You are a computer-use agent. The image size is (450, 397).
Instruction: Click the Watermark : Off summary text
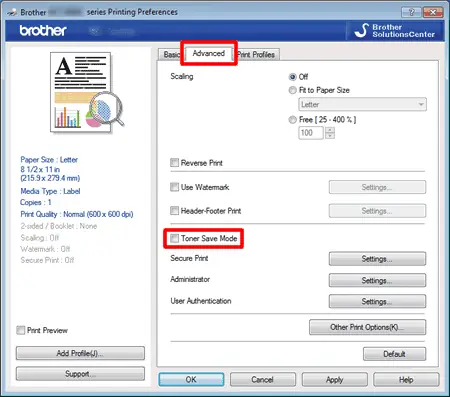(x=45, y=249)
